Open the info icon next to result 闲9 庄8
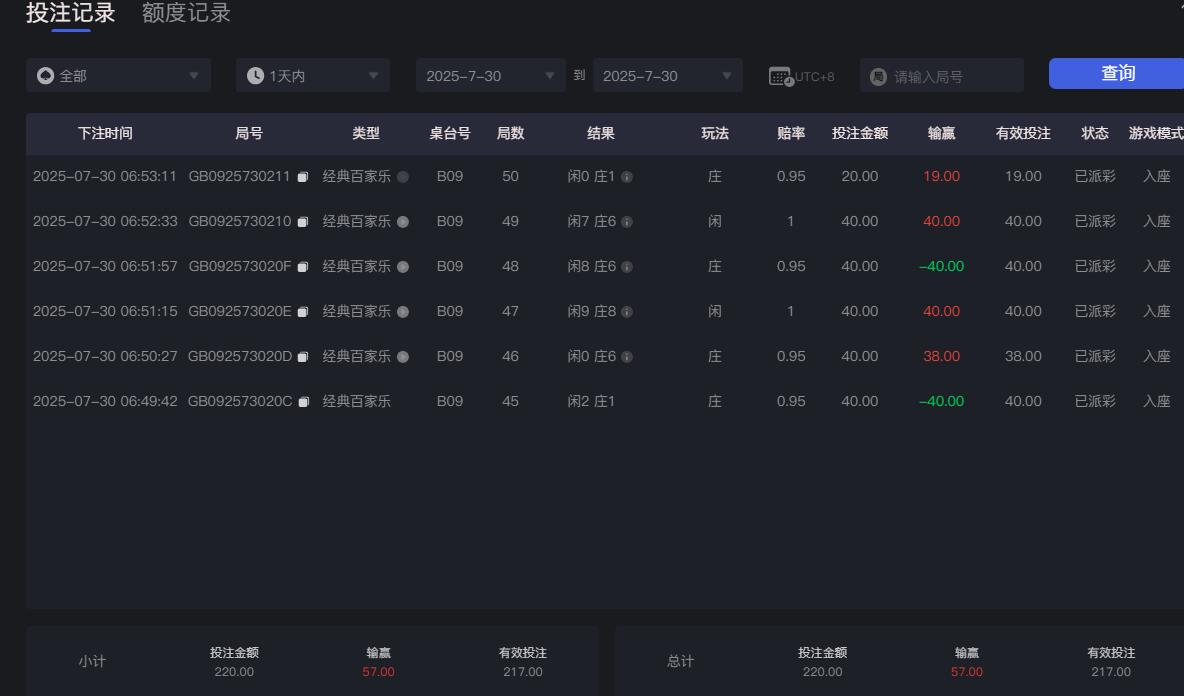1184x696 pixels. [x=627, y=311]
